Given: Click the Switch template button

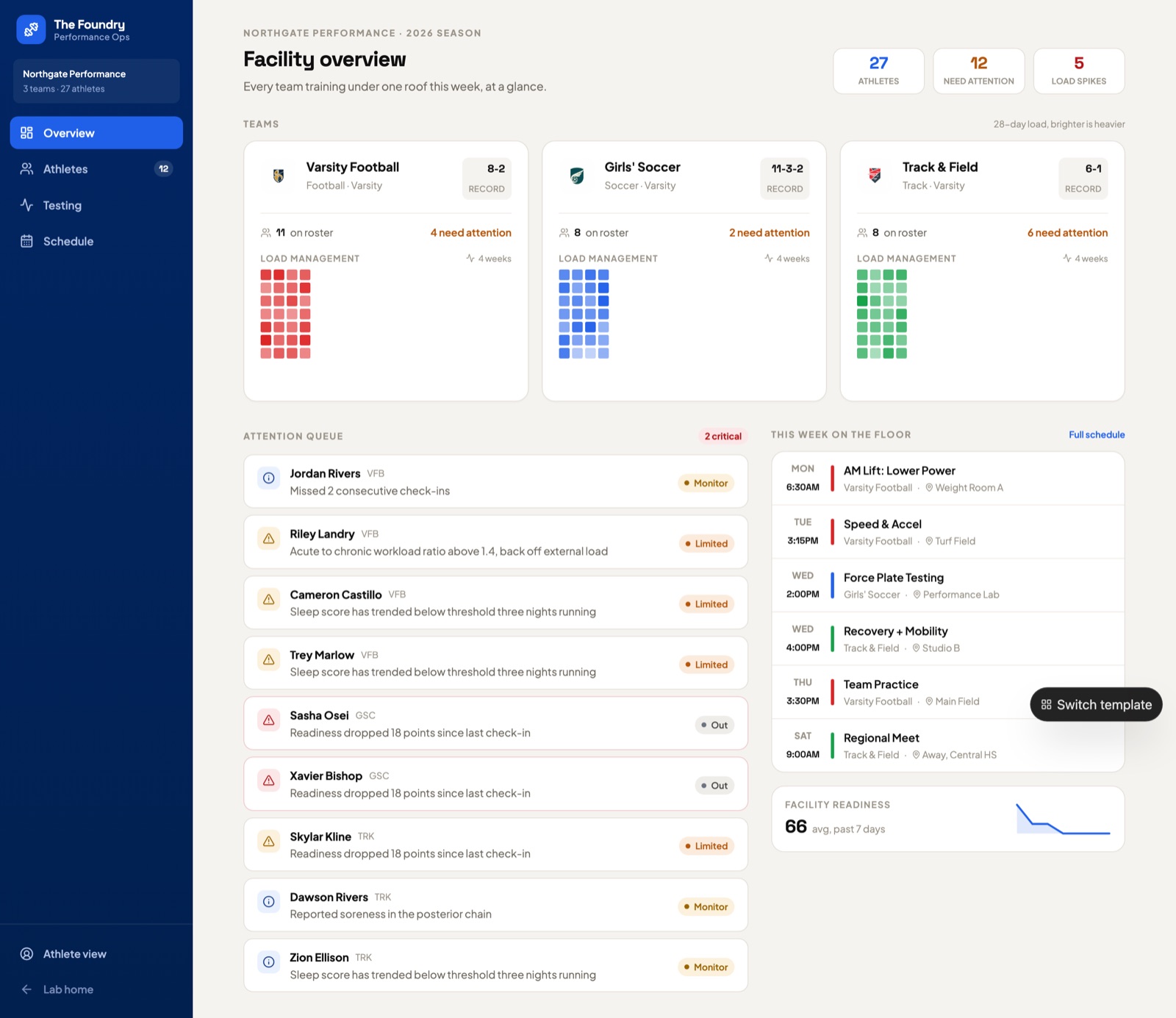Looking at the screenshot, I should (1096, 705).
